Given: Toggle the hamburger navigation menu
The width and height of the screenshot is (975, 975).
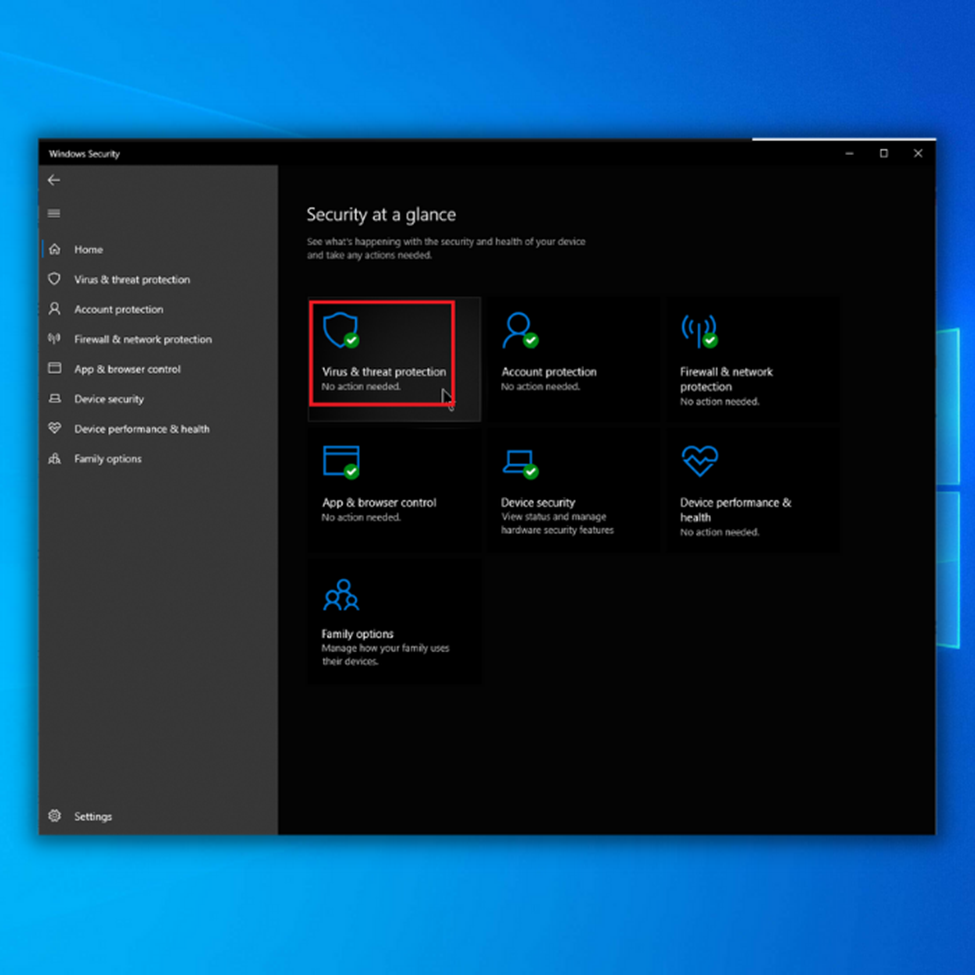Looking at the screenshot, I should pyautogui.click(x=54, y=213).
